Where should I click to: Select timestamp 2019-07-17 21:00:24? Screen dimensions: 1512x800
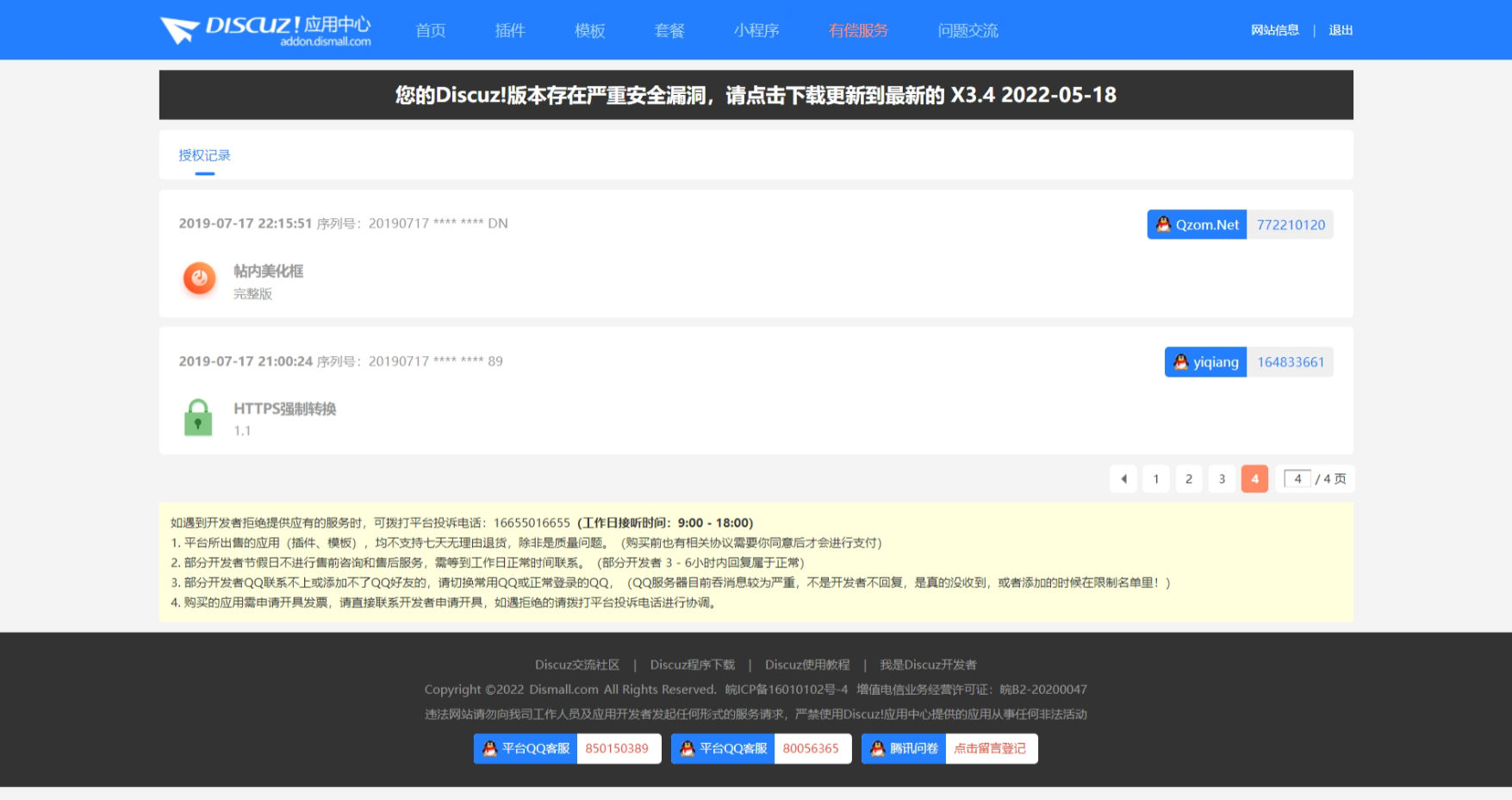pos(246,361)
